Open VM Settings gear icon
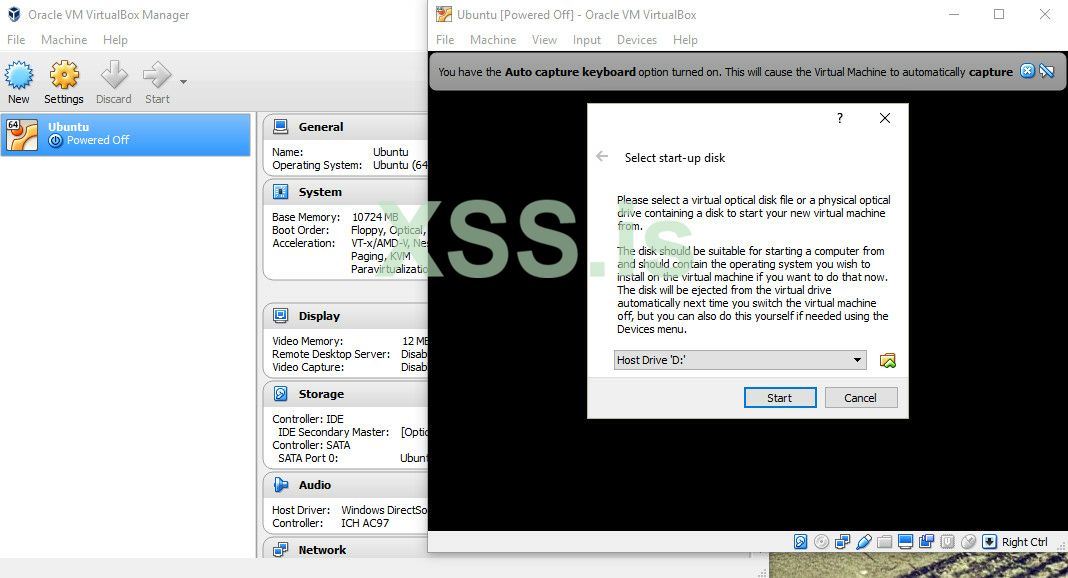This screenshot has height=578, width=1068. pos(64,75)
